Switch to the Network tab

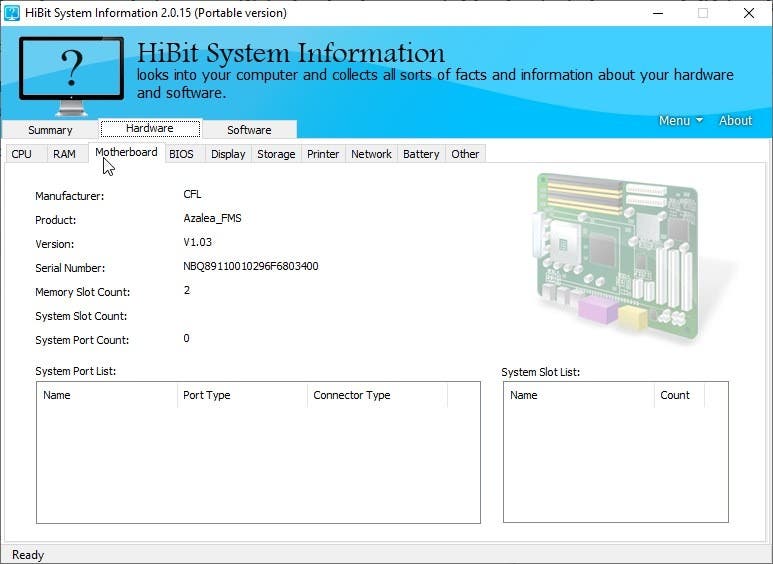tap(371, 154)
